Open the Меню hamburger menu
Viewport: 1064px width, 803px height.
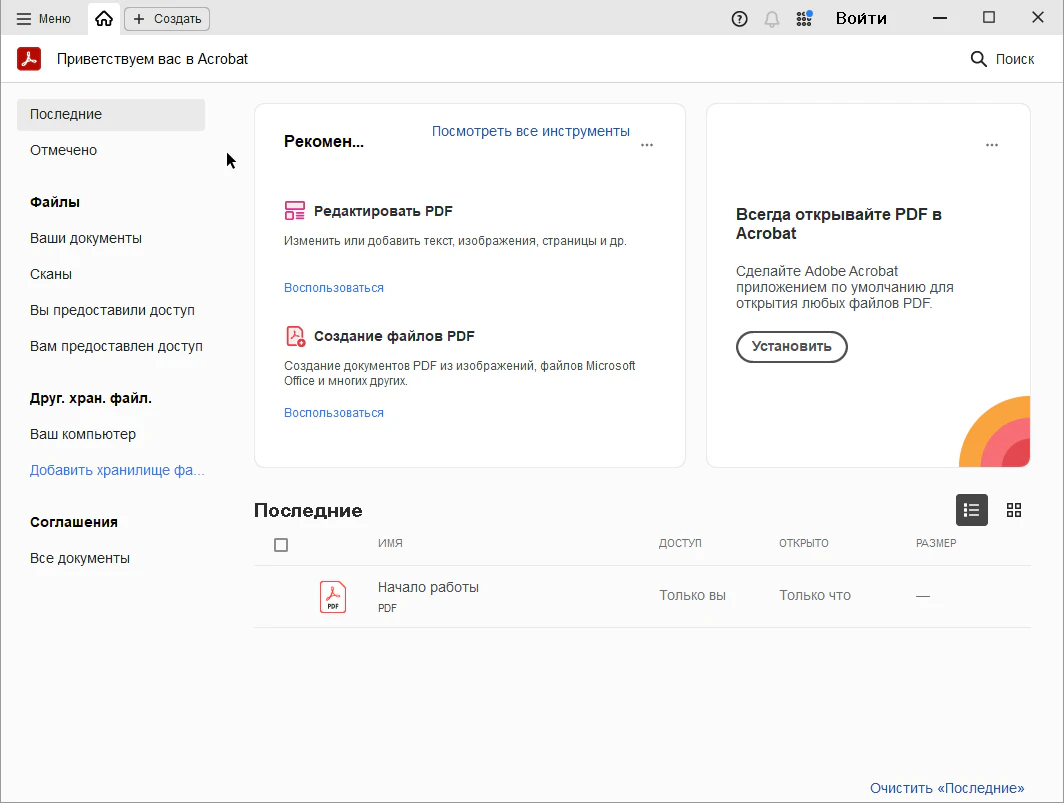pyautogui.click(x=44, y=18)
